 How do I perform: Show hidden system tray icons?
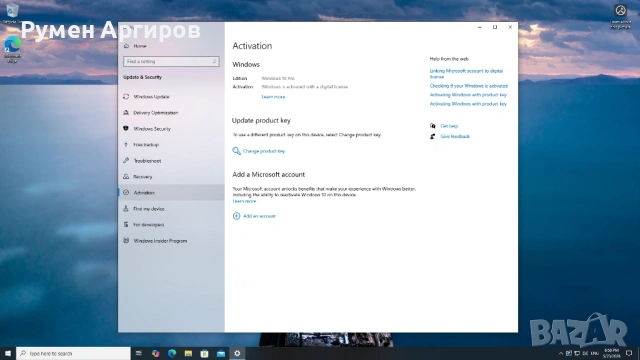[x=561, y=353]
